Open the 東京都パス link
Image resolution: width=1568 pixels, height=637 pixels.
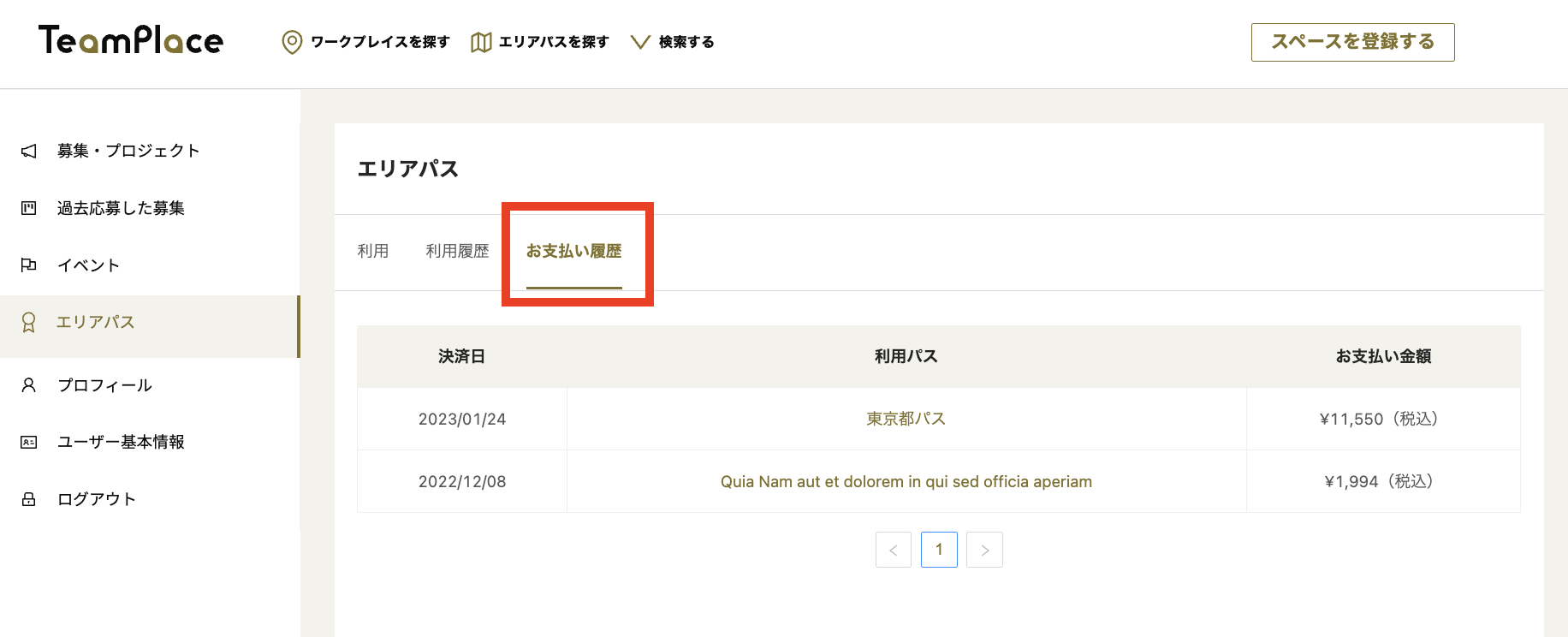point(906,419)
